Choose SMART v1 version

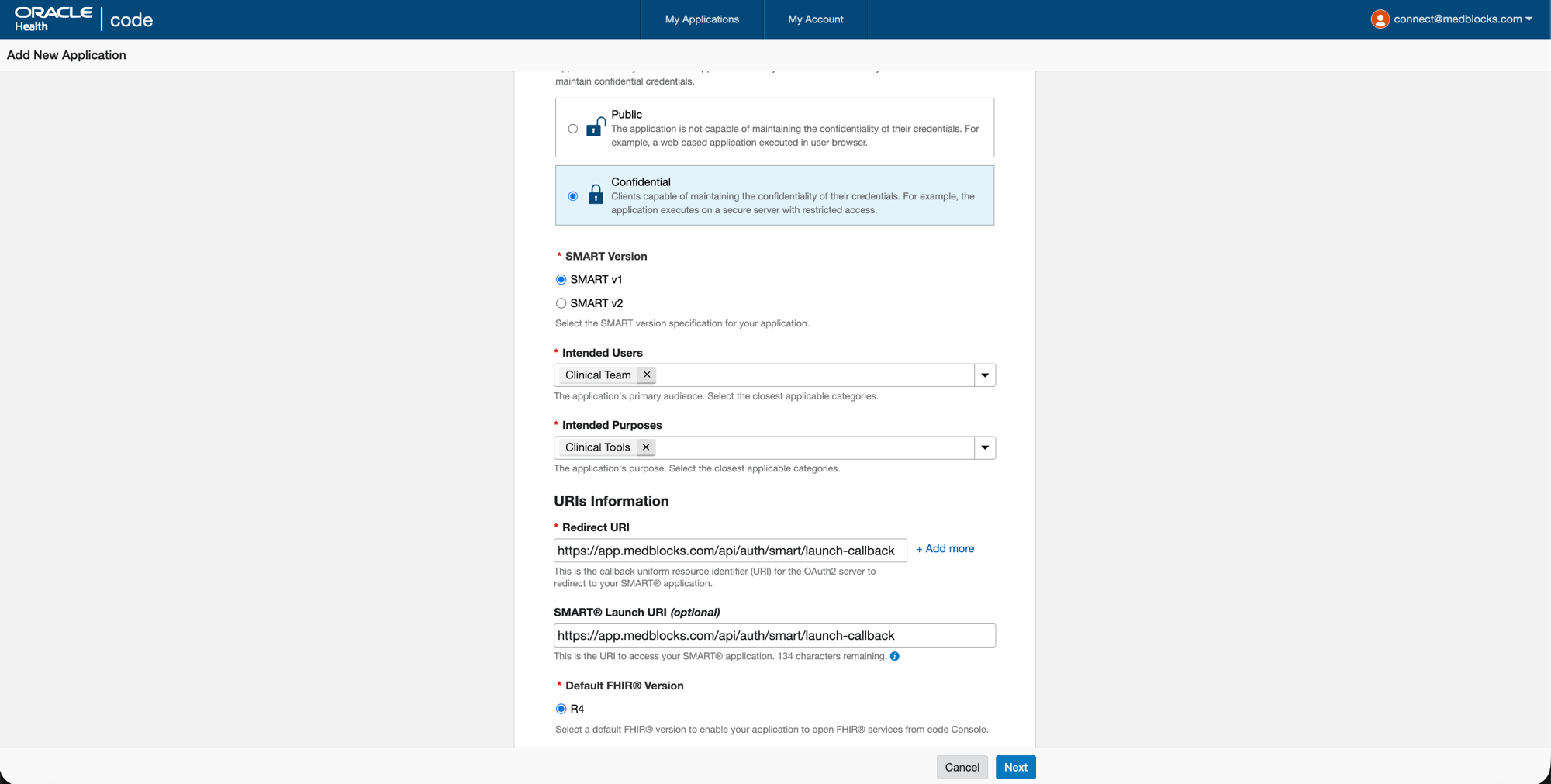pos(561,279)
